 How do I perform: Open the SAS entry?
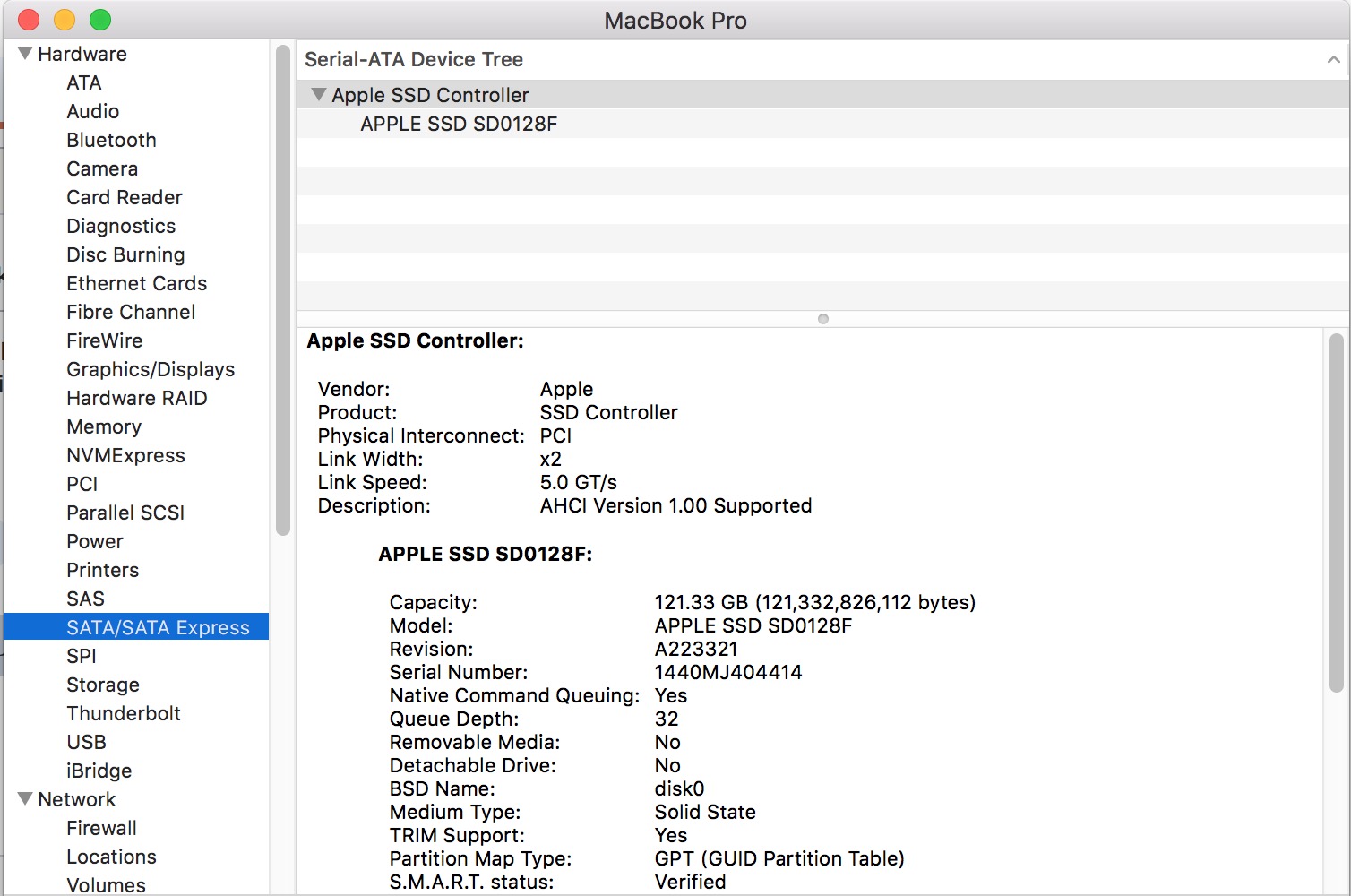click(85, 599)
